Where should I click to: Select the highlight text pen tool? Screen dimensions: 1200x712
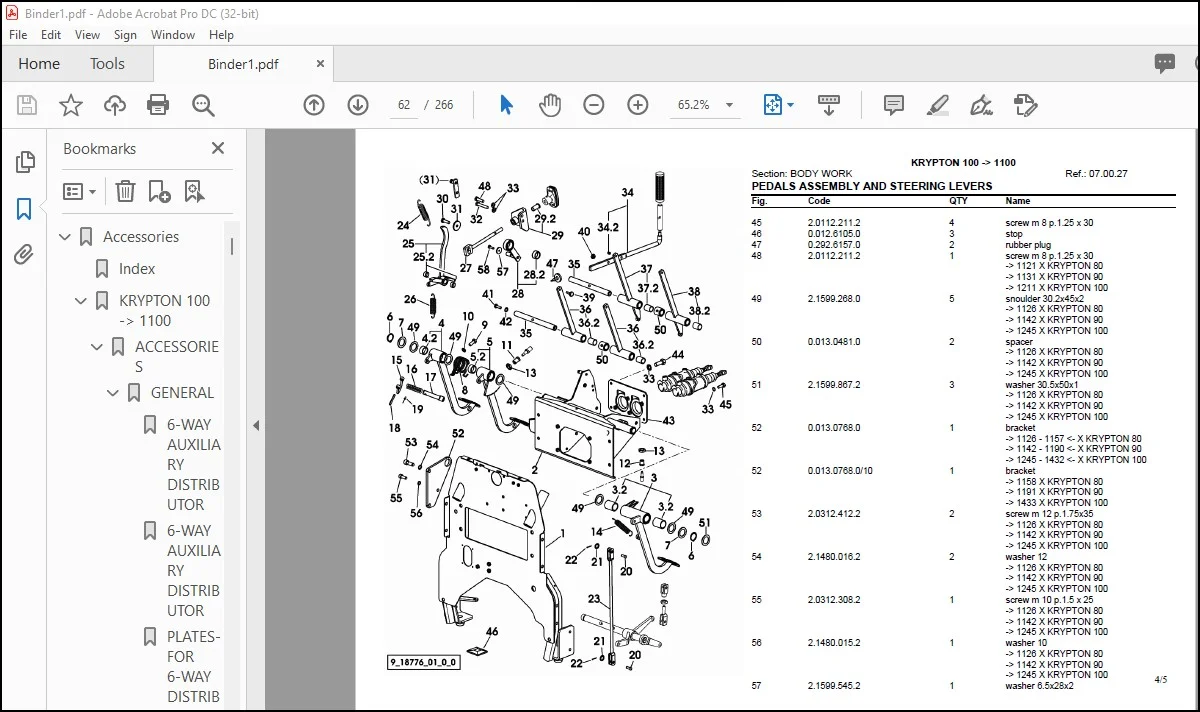point(937,105)
